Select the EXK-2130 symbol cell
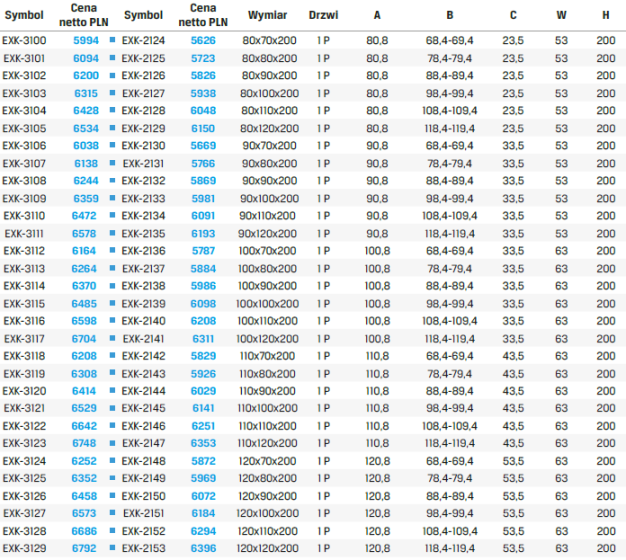626x560 pixels. 143,146
